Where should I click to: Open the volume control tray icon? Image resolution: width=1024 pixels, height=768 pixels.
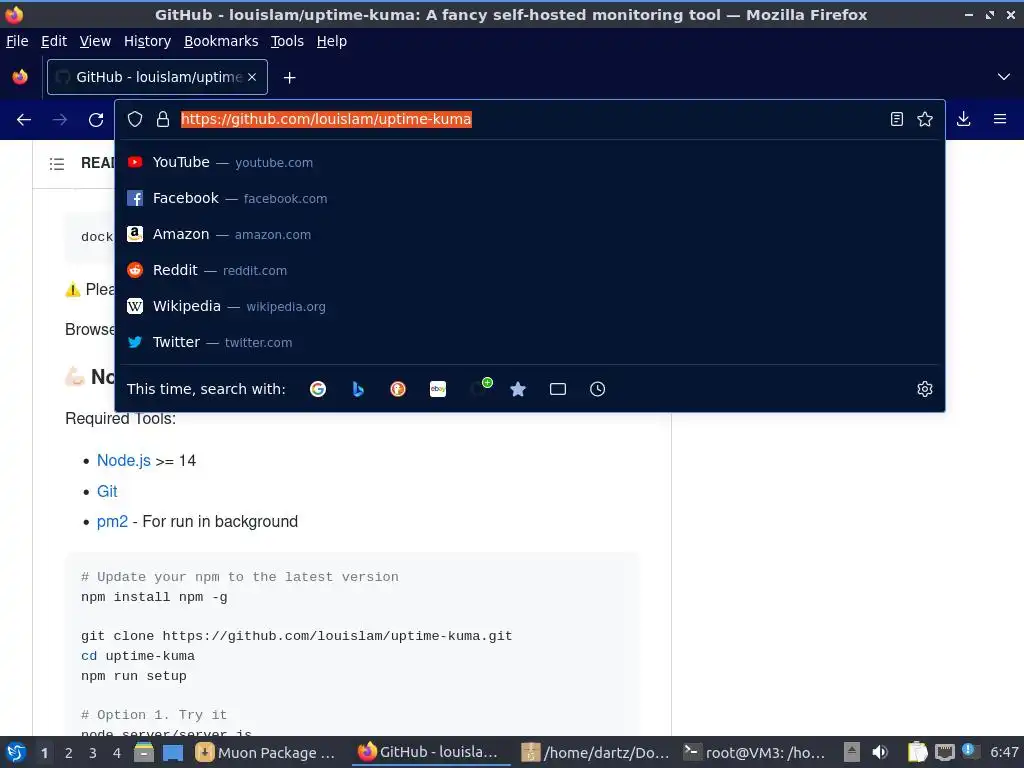pos(880,752)
